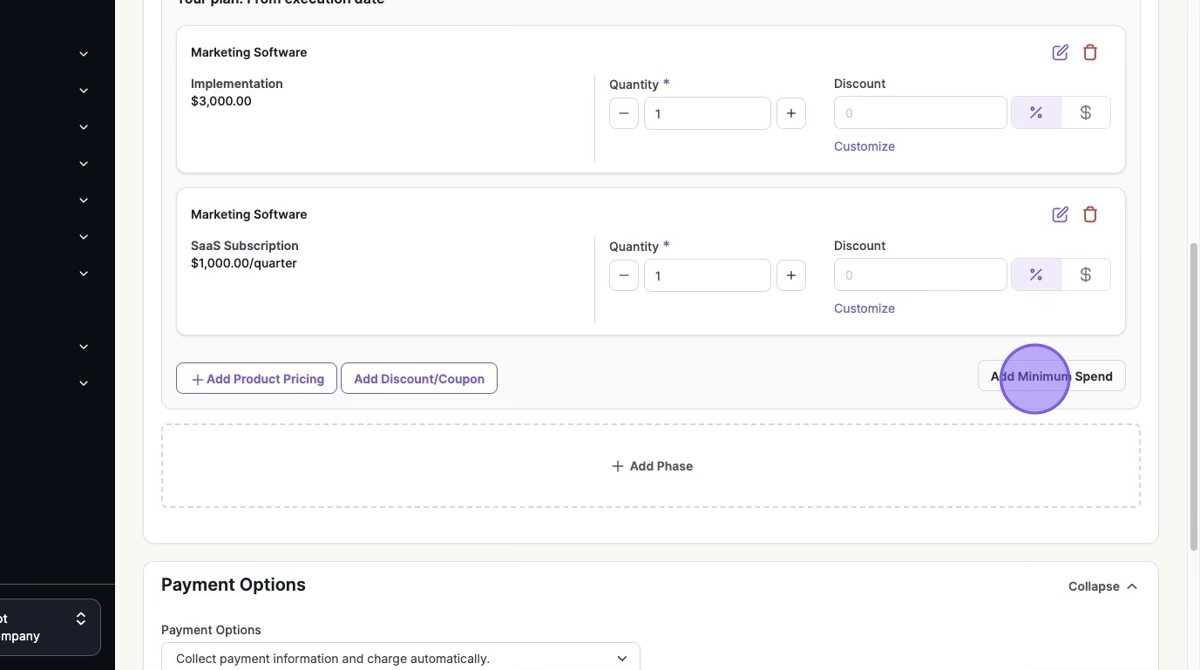Open the company switcher in sidebar
Viewport: 1200px width, 670px height.
point(50,627)
